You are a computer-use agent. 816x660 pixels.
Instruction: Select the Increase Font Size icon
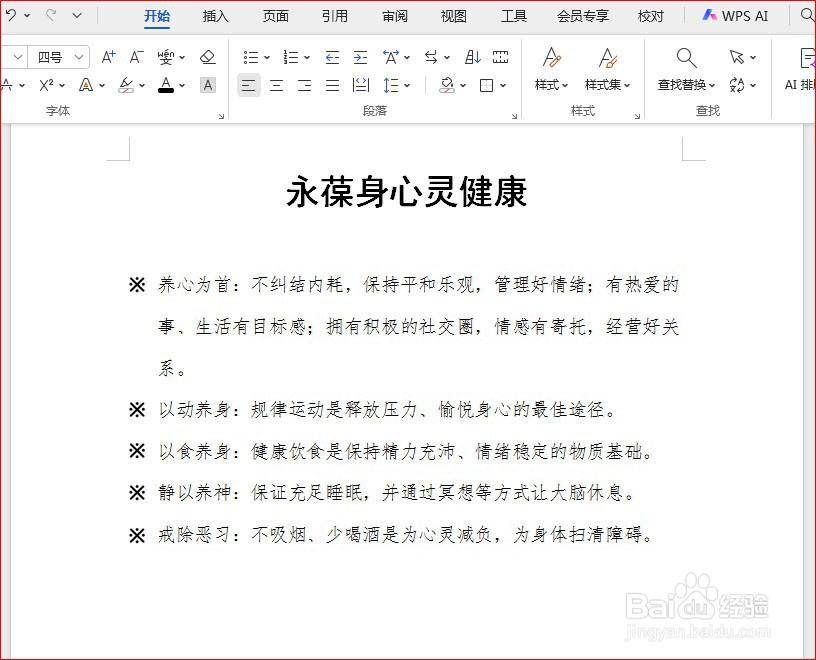pyautogui.click(x=107, y=57)
